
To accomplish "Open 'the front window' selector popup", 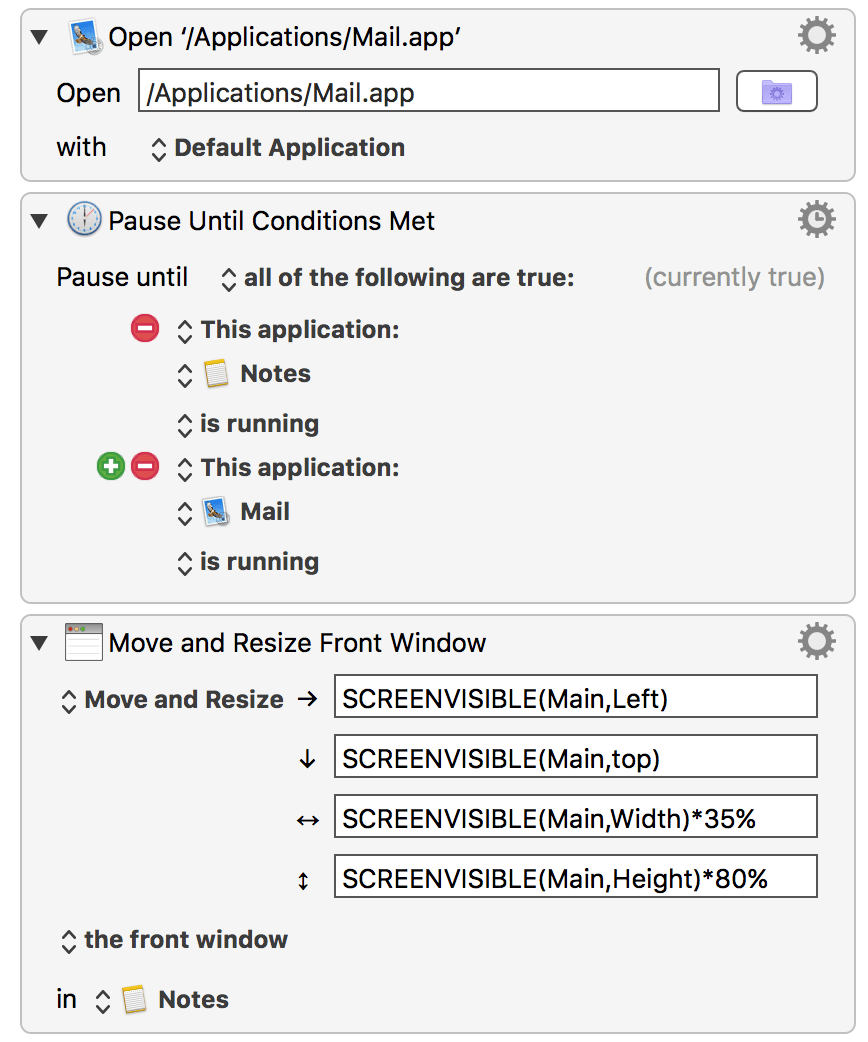I will point(175,940).
